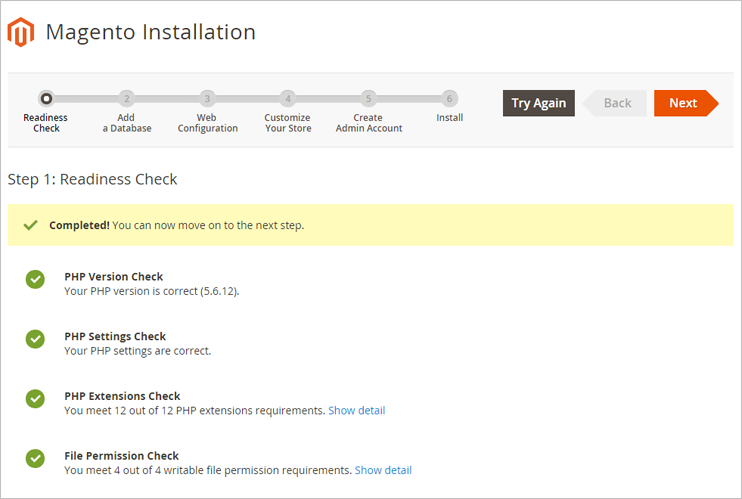
Task: Click the Next button
Action: click(x=686, y=103)
